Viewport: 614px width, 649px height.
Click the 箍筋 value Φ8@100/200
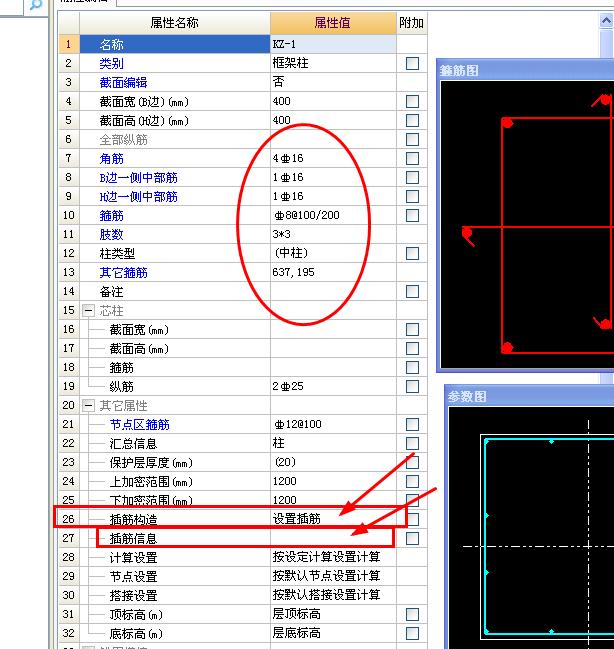[x=333, y=215]
